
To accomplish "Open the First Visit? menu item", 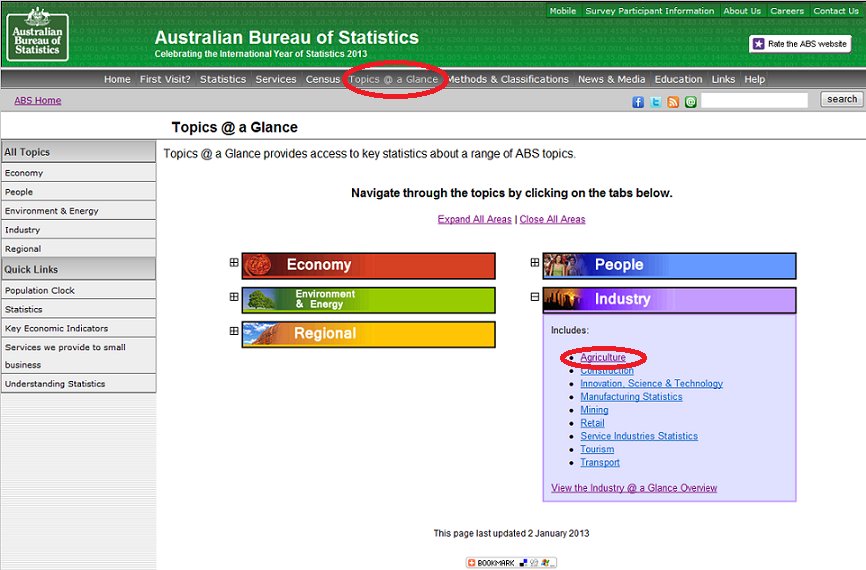I will (165, 79).
